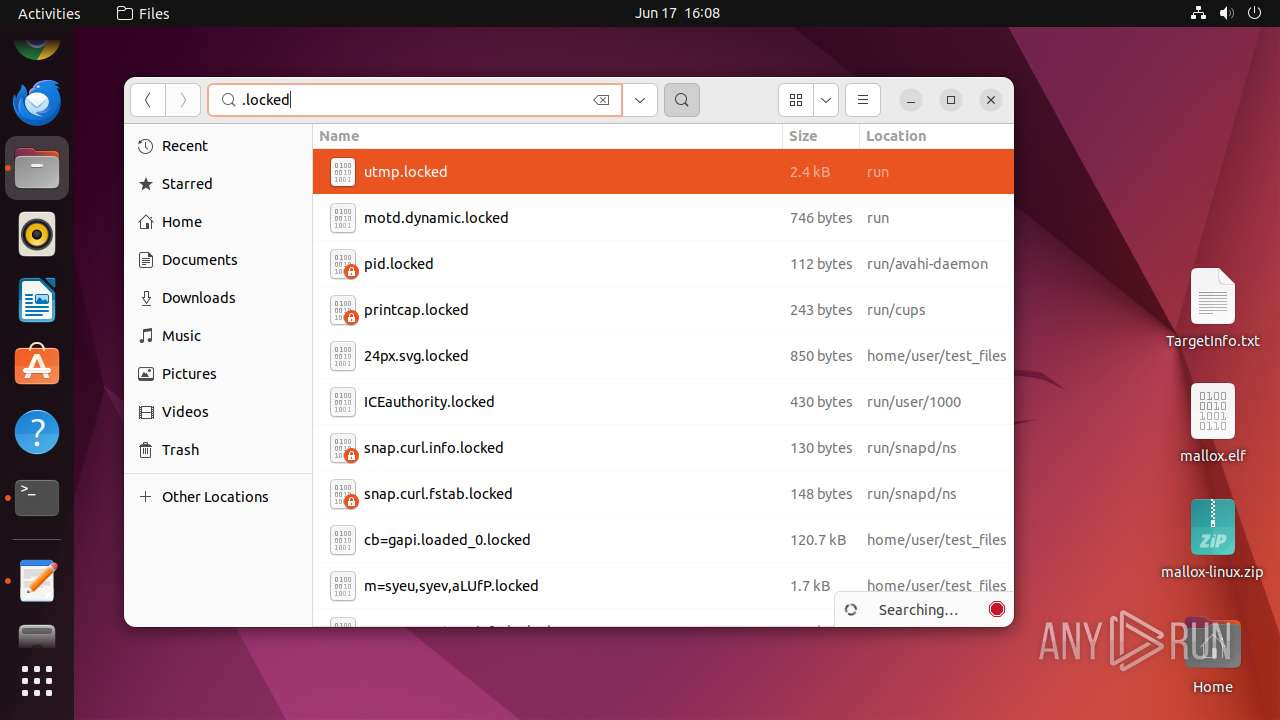Select the motd.dynamic.locked file icon

point(343,218)
